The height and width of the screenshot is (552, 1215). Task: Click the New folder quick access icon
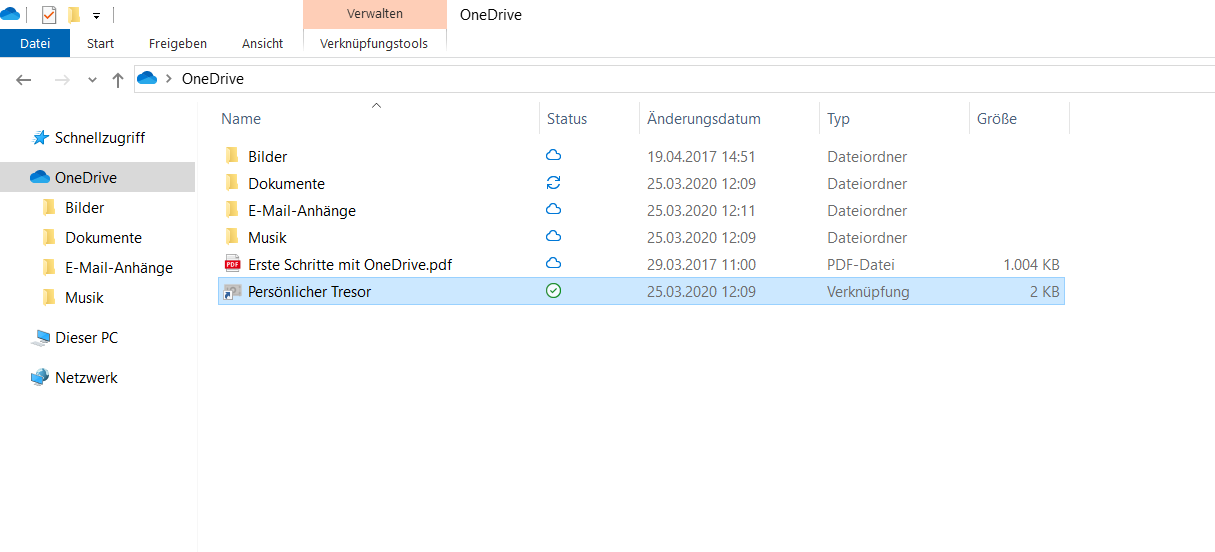(x=73, y=15)
